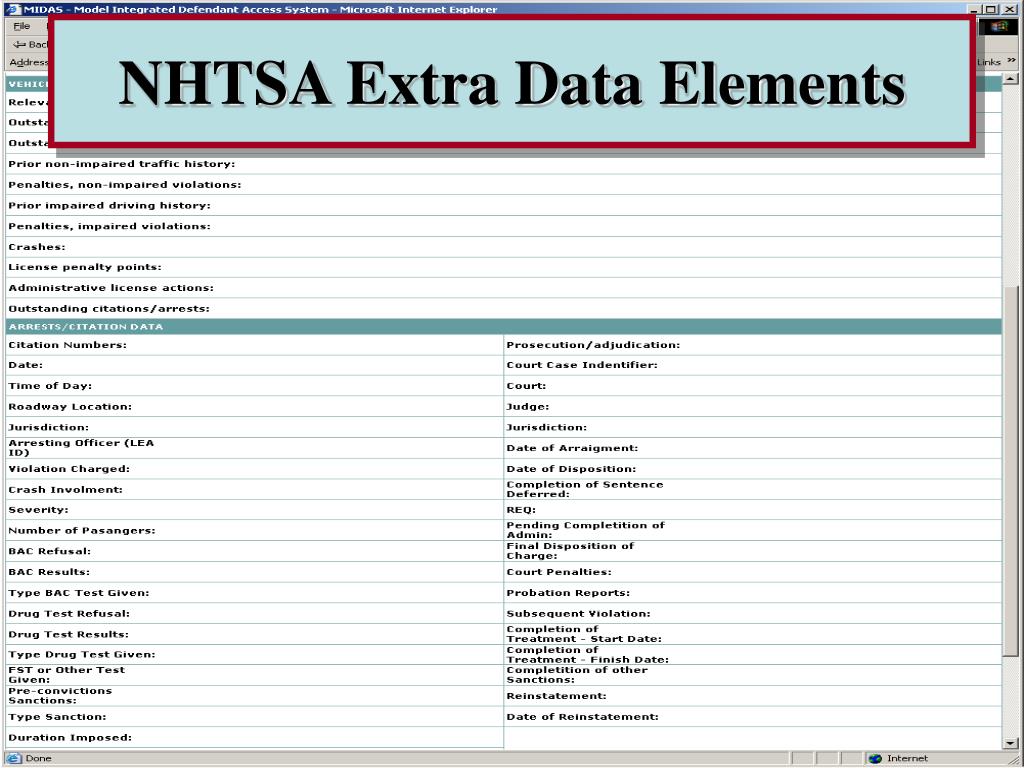Click the 'Outstanding citations/arrests:' label
Image resolution: width=1024 pixels, height=768 pixels.
pos(109,309)
